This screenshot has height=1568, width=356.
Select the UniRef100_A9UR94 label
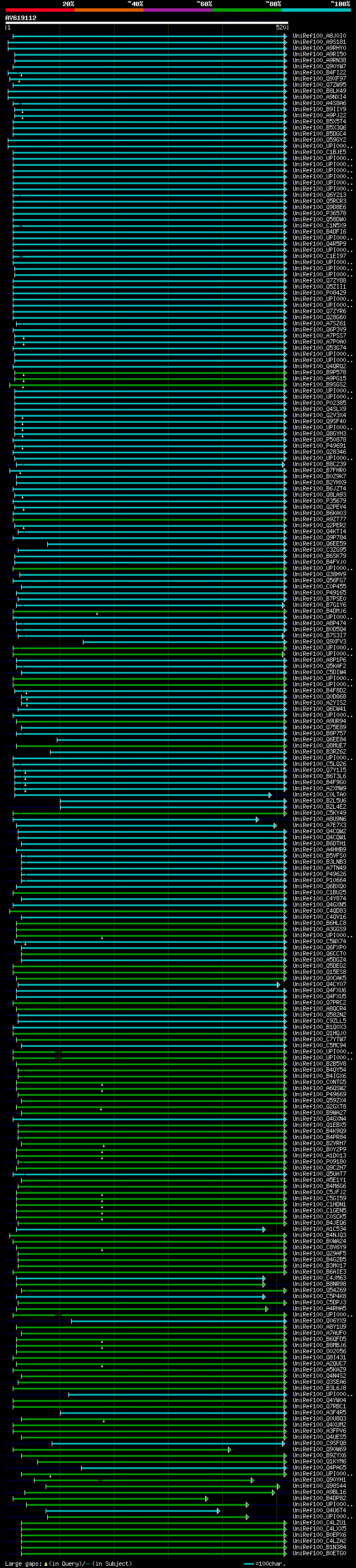pos(319,721)
